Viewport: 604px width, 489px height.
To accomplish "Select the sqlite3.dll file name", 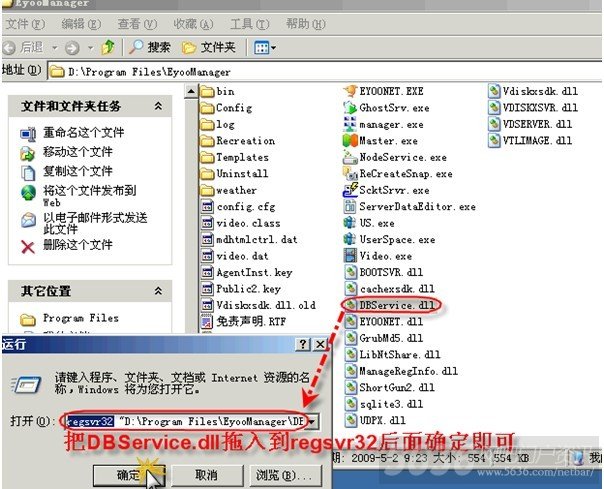I will (x=391, y=404).
